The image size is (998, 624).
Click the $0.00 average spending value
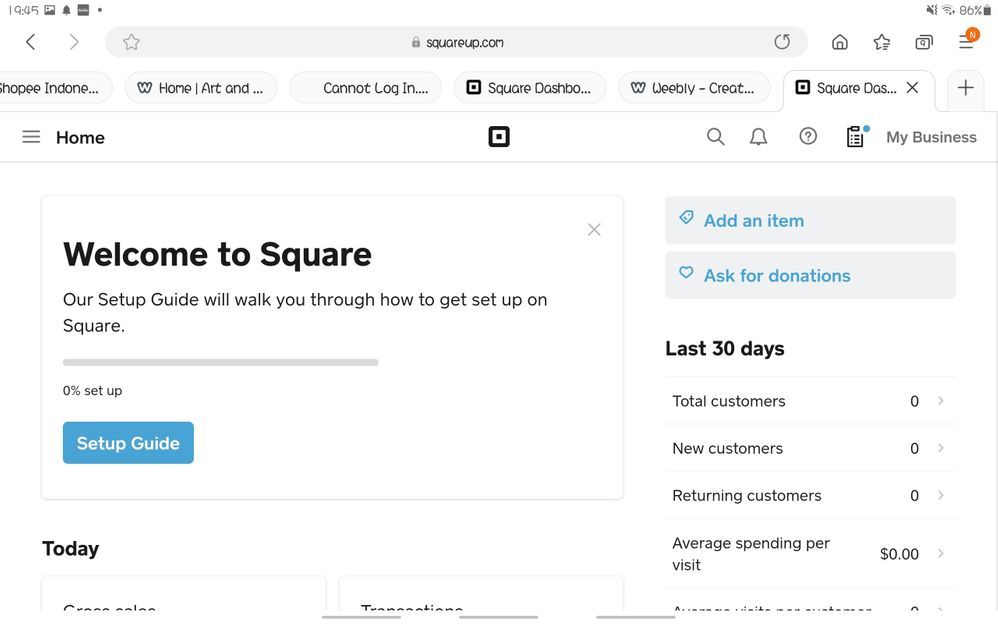click(x=899, y=554)
